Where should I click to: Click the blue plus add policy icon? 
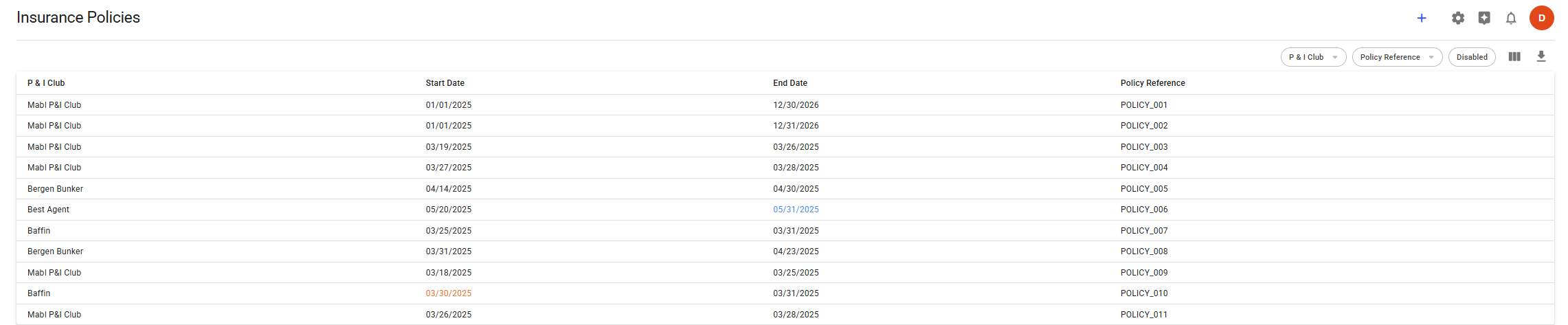(x=1422, y=18)
